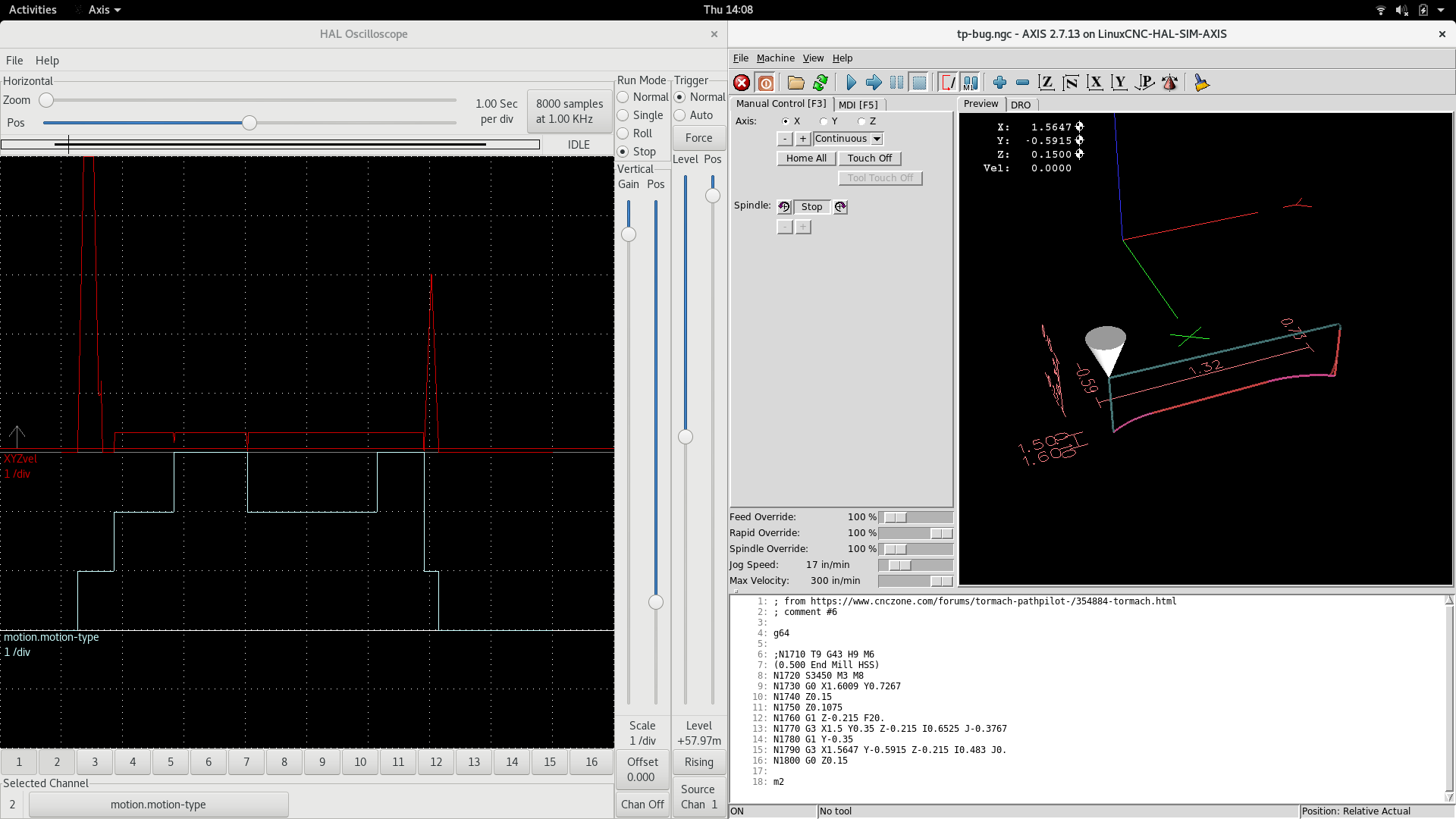
Task: Stop program execution with the square icon
Action: coord(919,83)
